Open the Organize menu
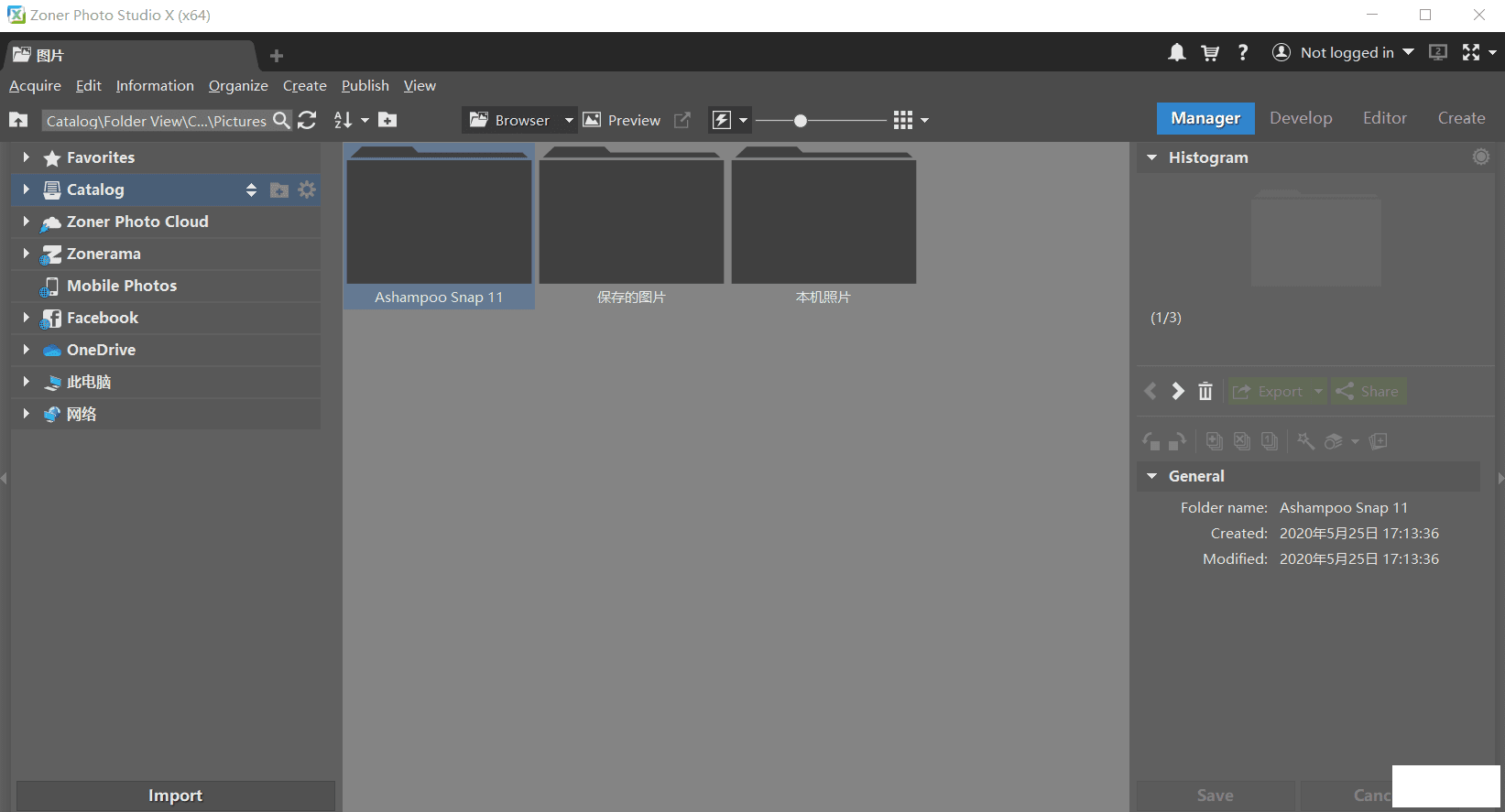 238,86
